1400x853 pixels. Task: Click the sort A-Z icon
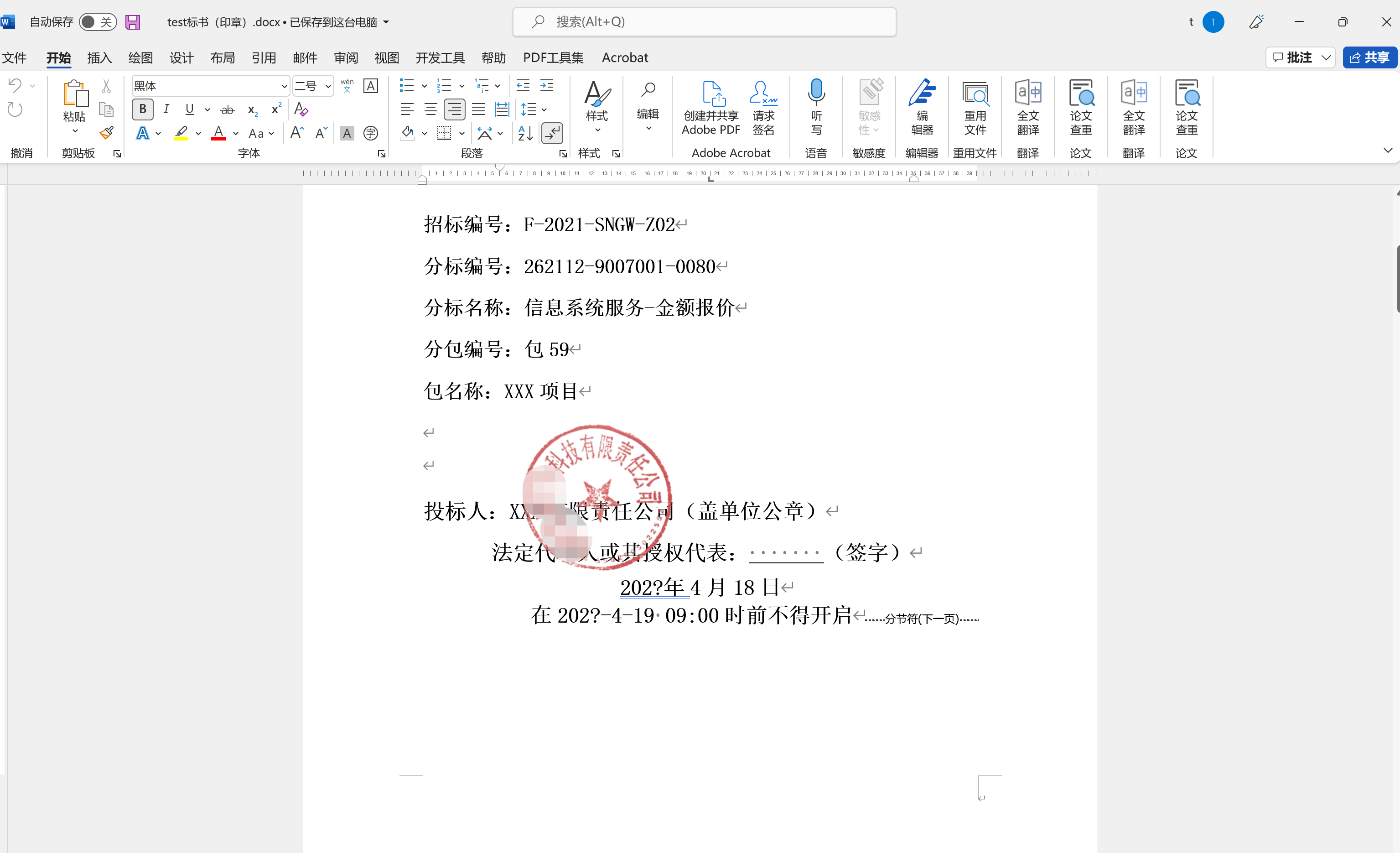(x=525, y=133)
